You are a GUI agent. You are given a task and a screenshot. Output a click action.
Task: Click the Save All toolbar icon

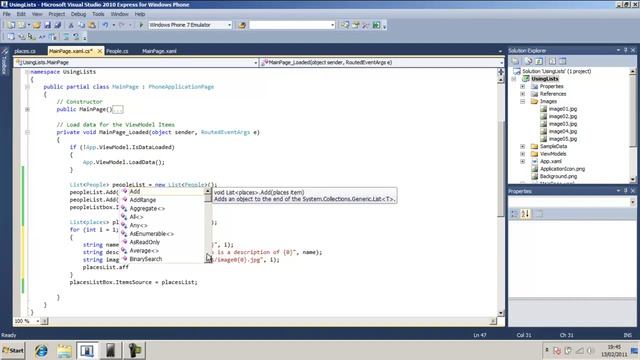point(58,25)
